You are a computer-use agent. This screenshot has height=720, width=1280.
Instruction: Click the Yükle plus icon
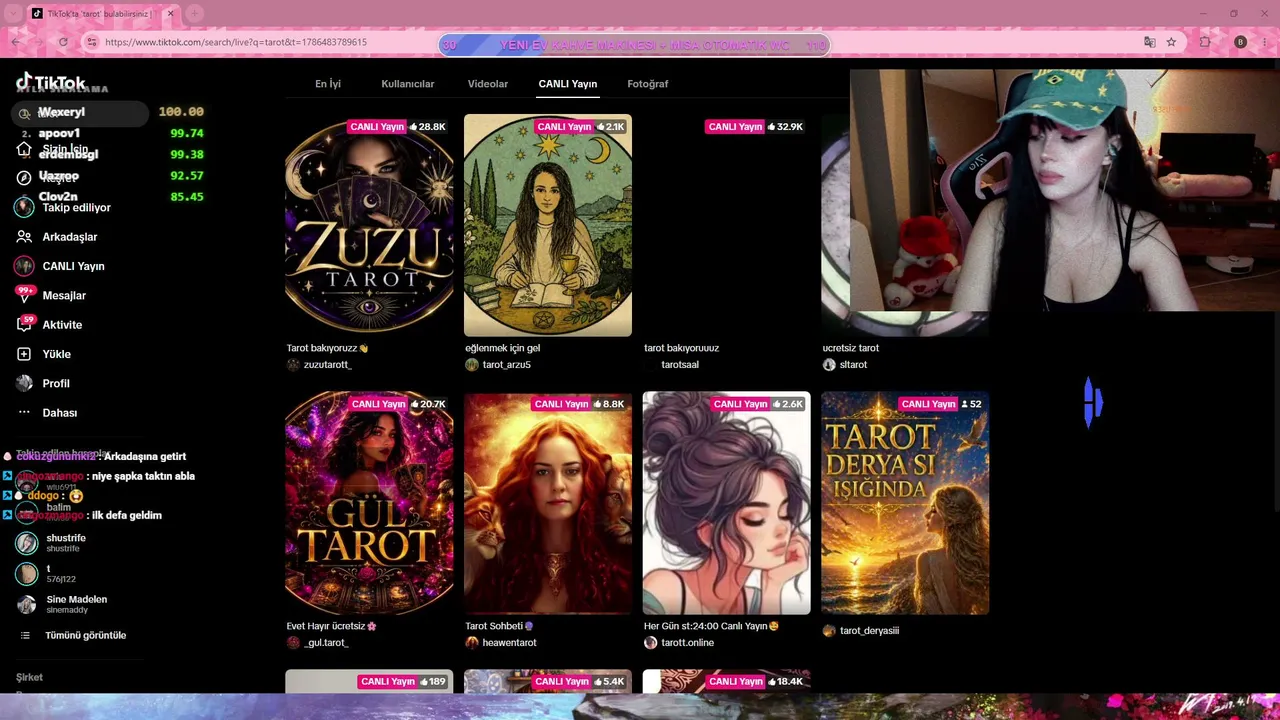click(x=24, y=354)
